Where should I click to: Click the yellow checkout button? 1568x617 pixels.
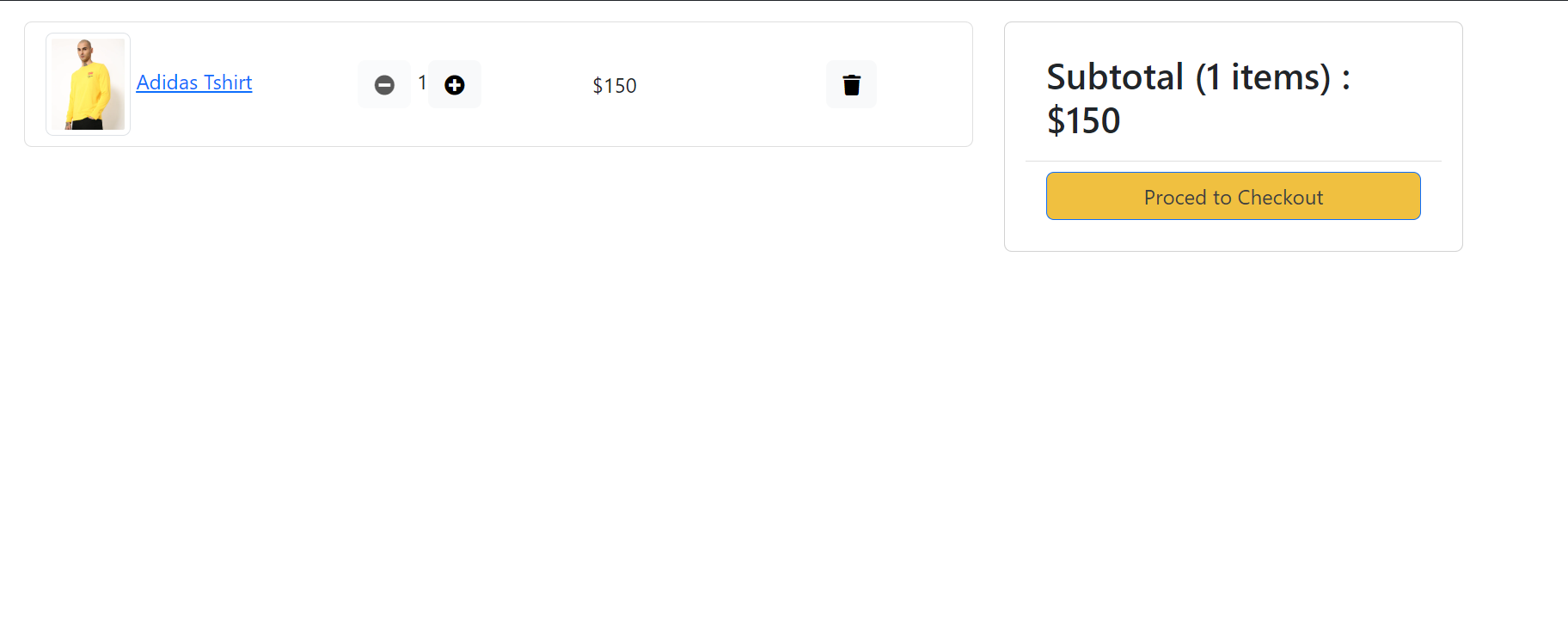click(1233, 196)
